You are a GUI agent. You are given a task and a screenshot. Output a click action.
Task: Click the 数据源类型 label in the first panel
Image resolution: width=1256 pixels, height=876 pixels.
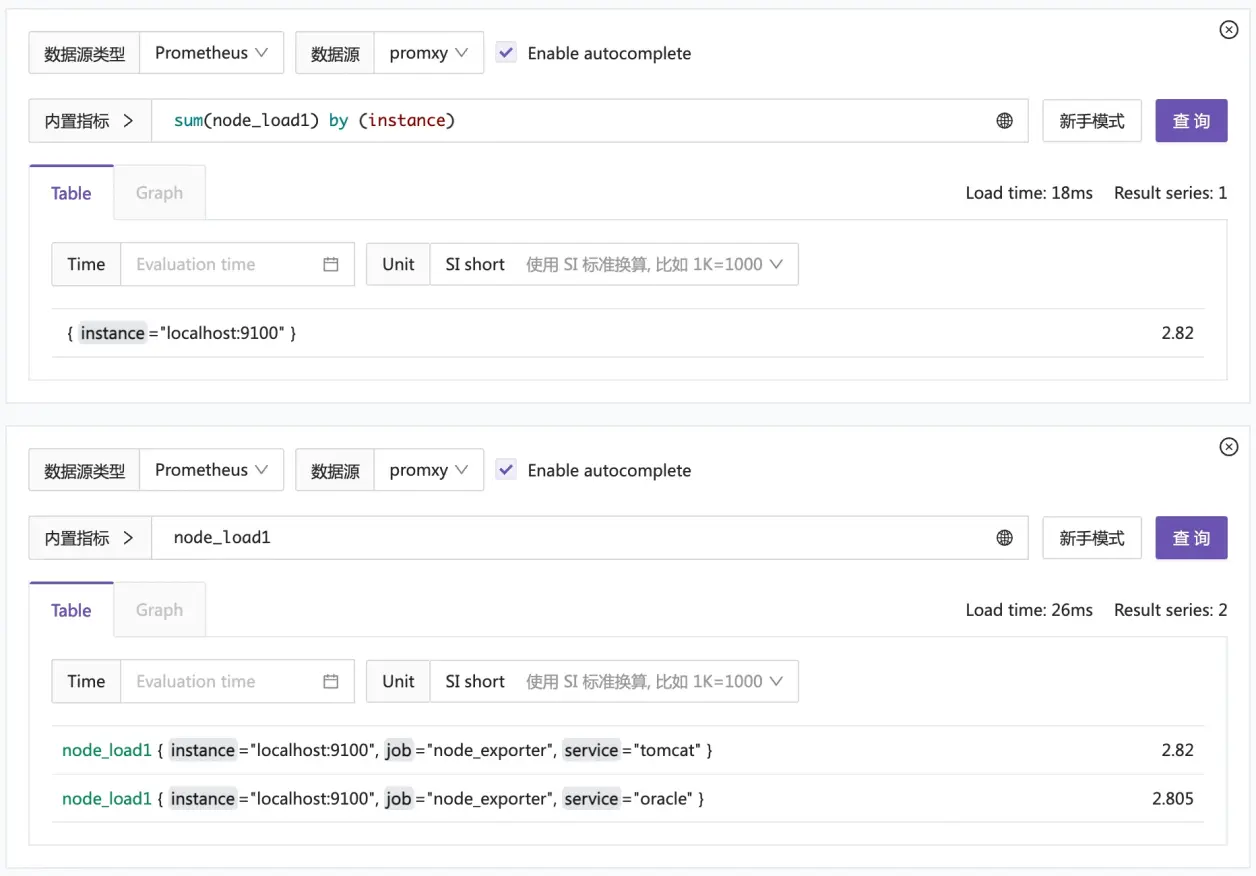click(85, 53)
